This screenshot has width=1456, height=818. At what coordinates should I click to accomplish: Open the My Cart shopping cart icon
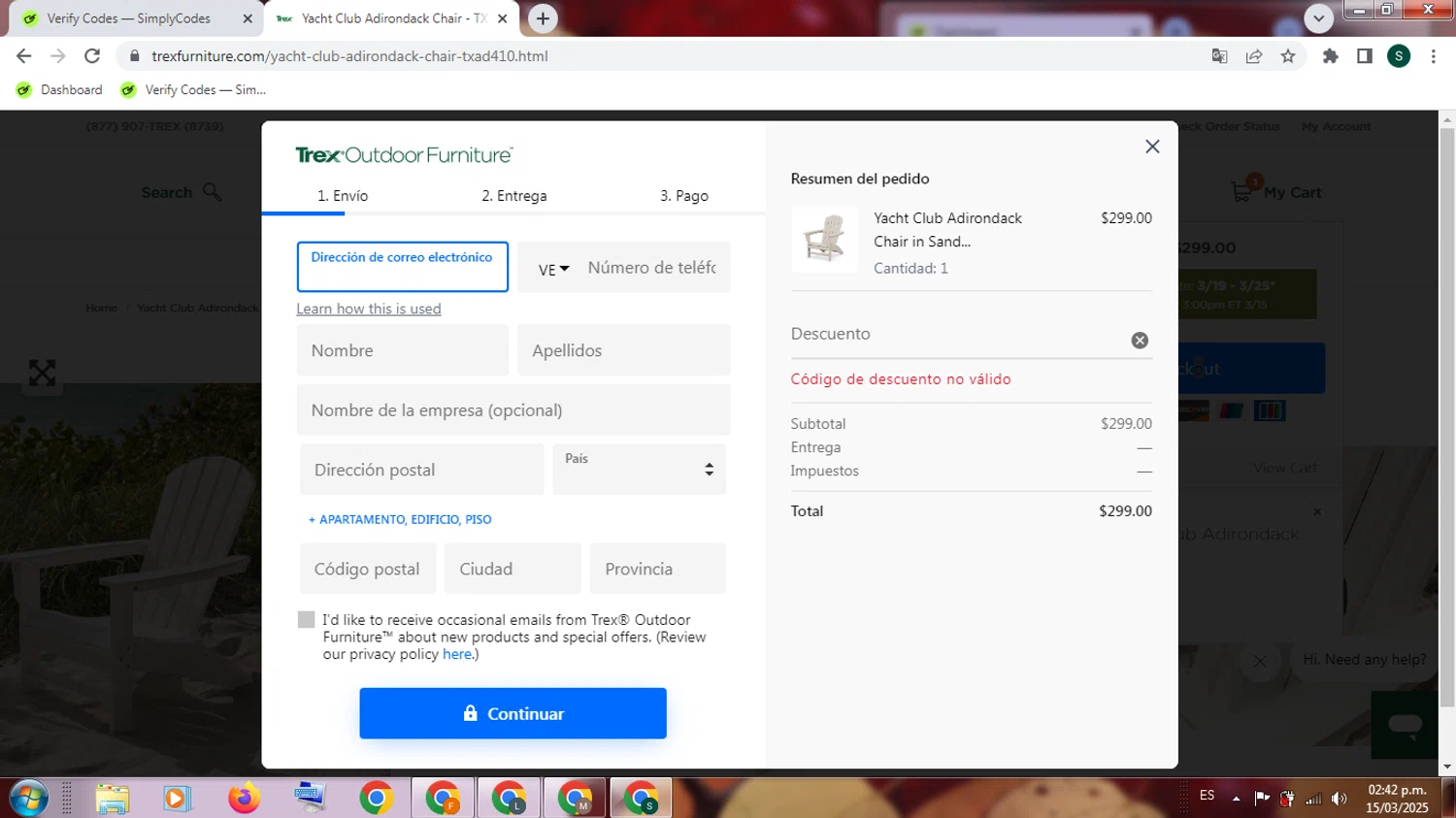[x=1243, y=189]
